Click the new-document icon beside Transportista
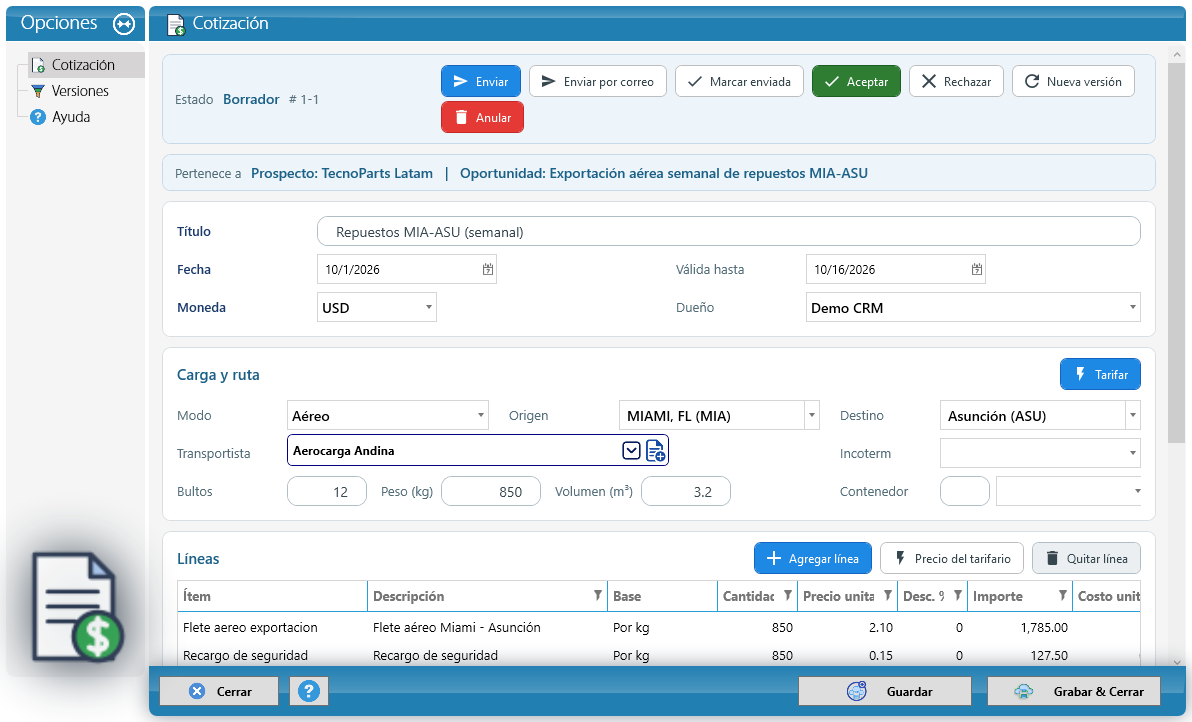The image size is (1192, 722). [x=655, y=451]
